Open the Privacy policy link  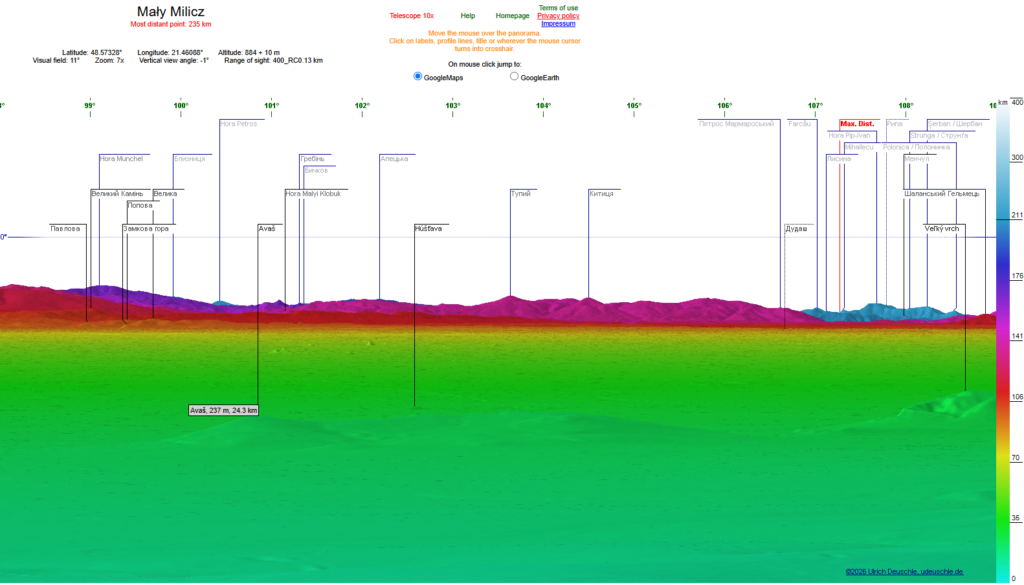click(x=558, y=16)
